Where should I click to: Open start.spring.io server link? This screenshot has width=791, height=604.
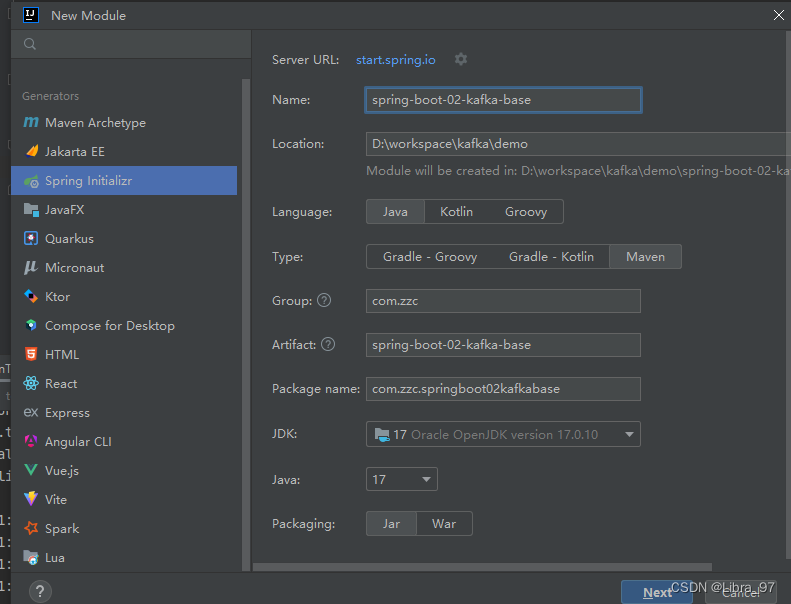tap(396, 60)
